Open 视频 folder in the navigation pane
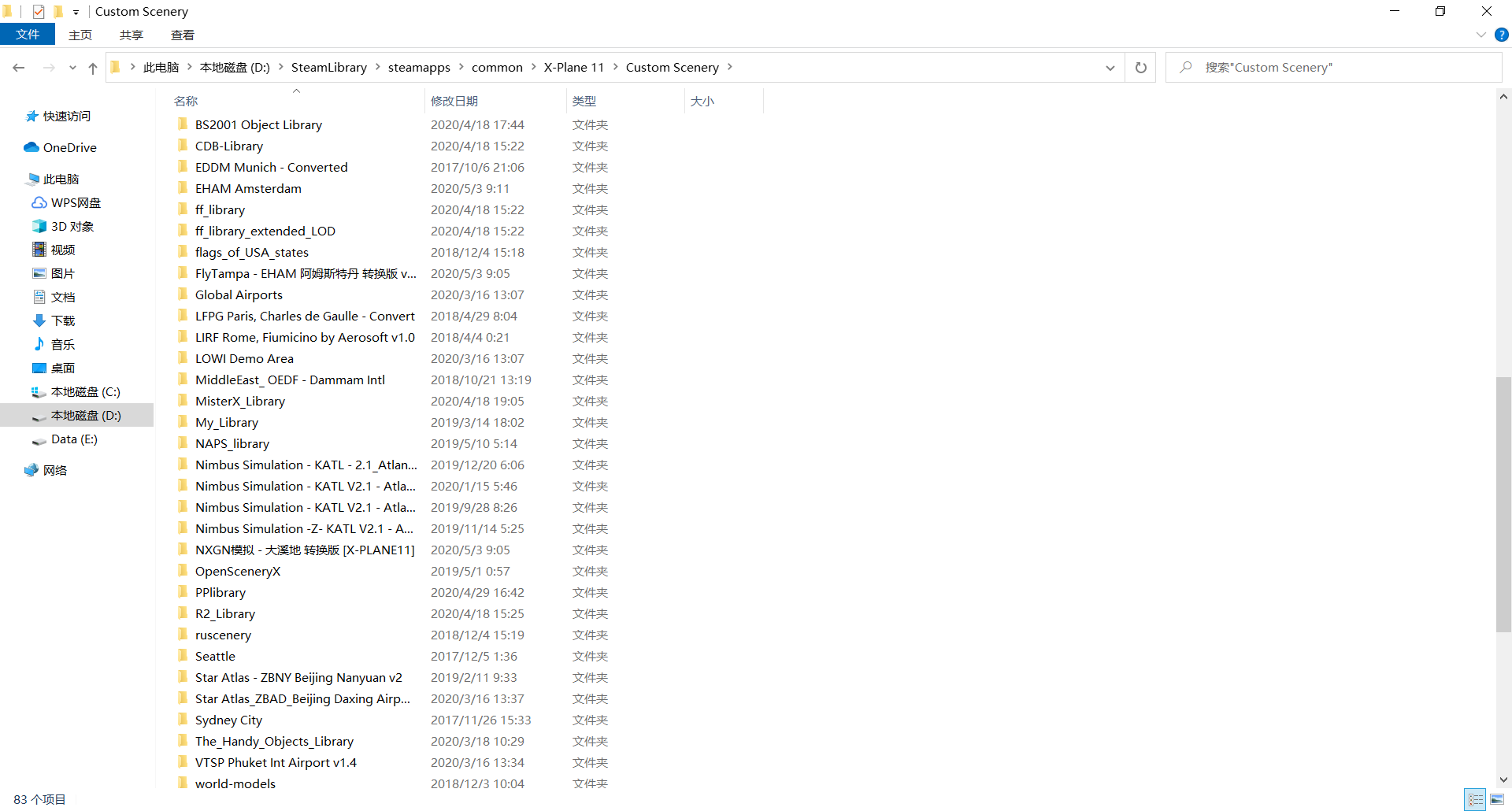The height and width of the screenshot is (811, 1512). 54,250
